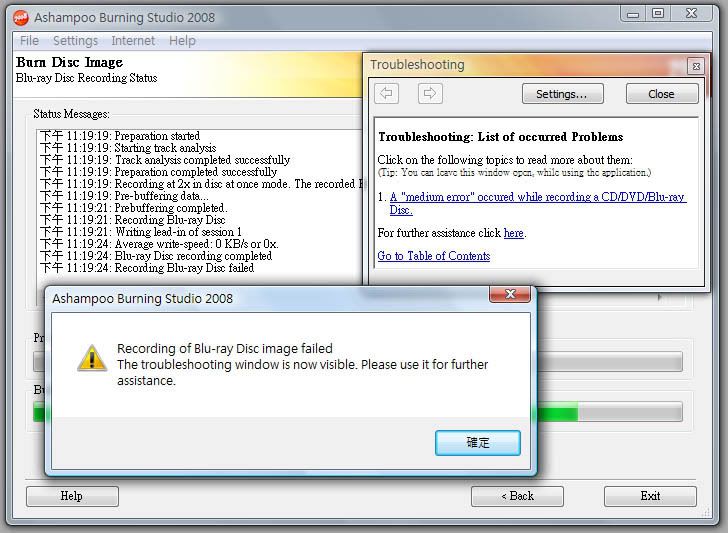Screen dimensions: 728x533
Task: Click the Close button in Troubleshooting
Action: click(662, 94)
